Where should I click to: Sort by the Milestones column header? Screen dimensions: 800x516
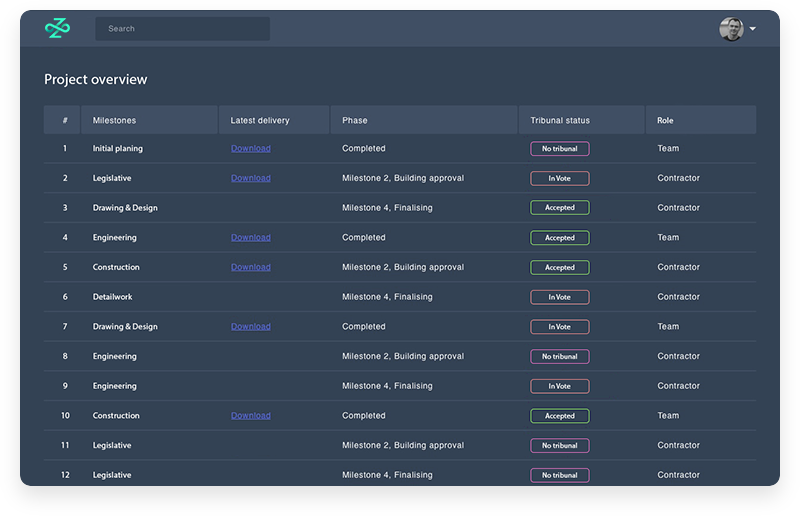tap(114, 121)
